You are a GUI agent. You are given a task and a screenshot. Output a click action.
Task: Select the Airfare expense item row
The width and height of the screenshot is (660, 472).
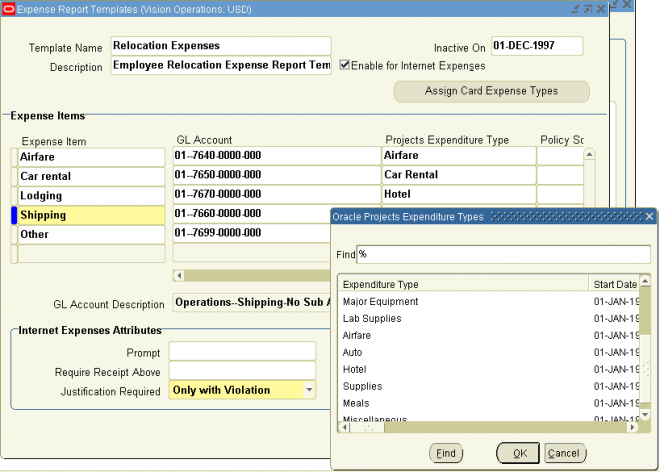[91, 157]
